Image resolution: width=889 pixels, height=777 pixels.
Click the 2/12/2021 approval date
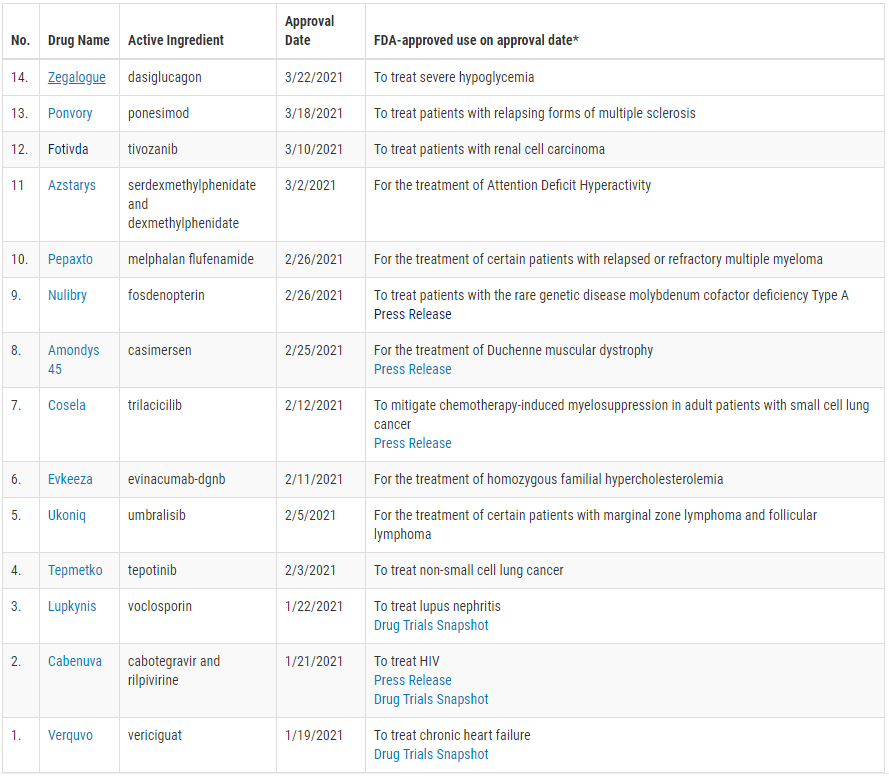pyautogui.click(x=314, y=405)
